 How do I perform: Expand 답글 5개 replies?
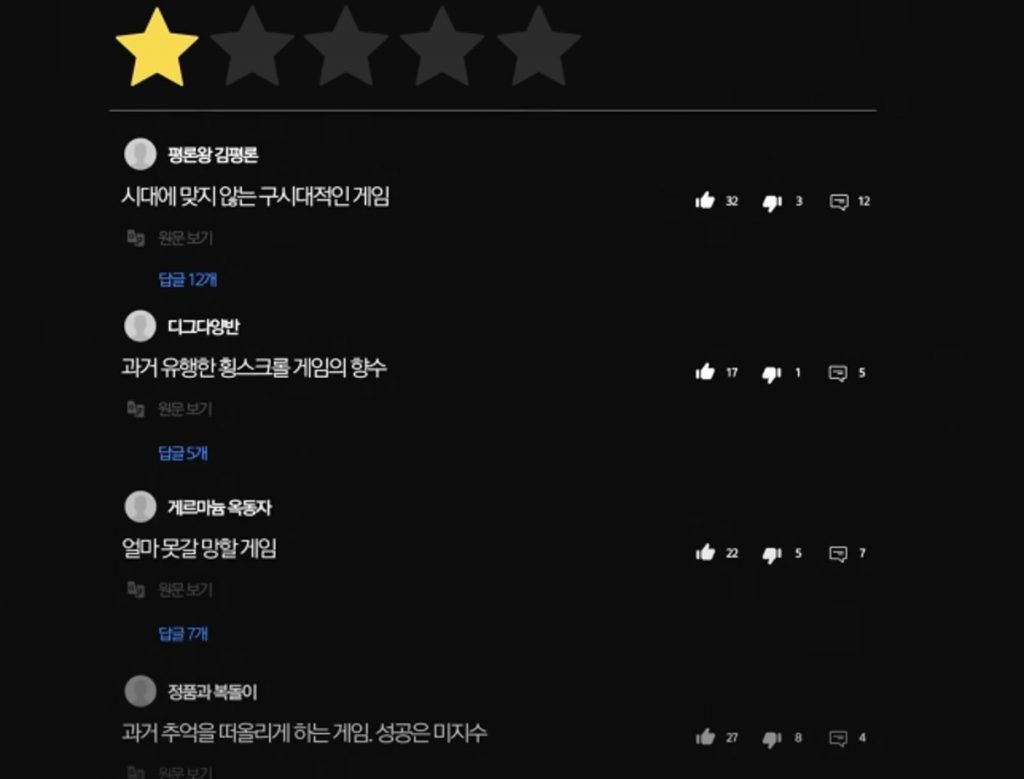(183, 453)
